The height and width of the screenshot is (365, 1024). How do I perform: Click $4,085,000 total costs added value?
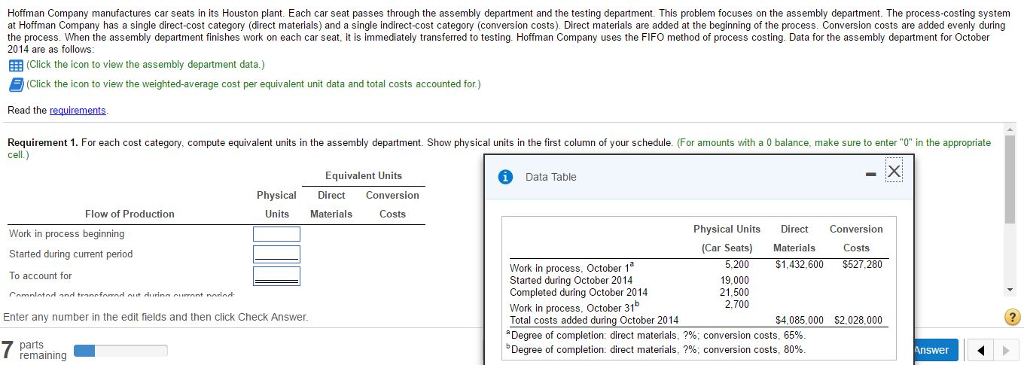tap(799, 320)
